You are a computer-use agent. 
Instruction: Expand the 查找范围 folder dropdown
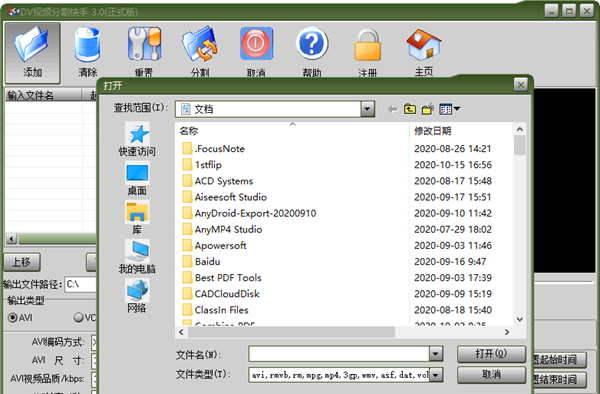(367, 109)
